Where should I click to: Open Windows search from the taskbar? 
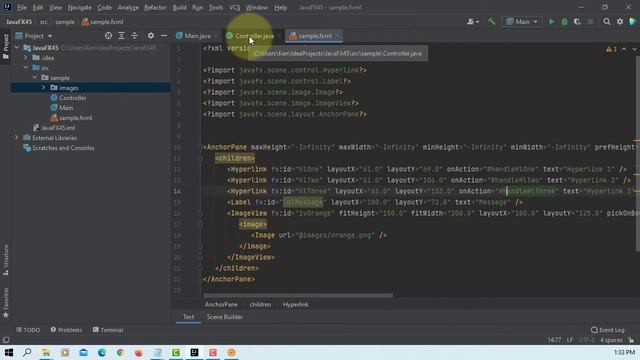[27, 352]
